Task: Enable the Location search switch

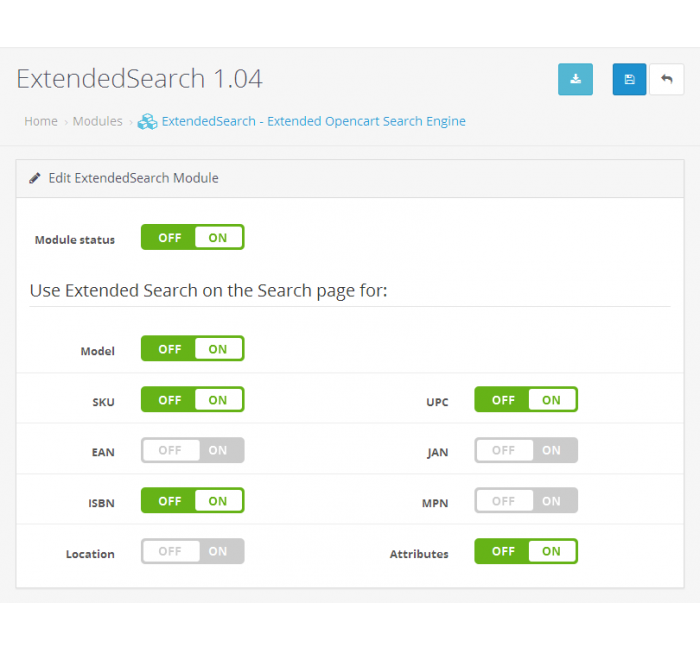Action: pyautogui.click(x=192, y=551)
